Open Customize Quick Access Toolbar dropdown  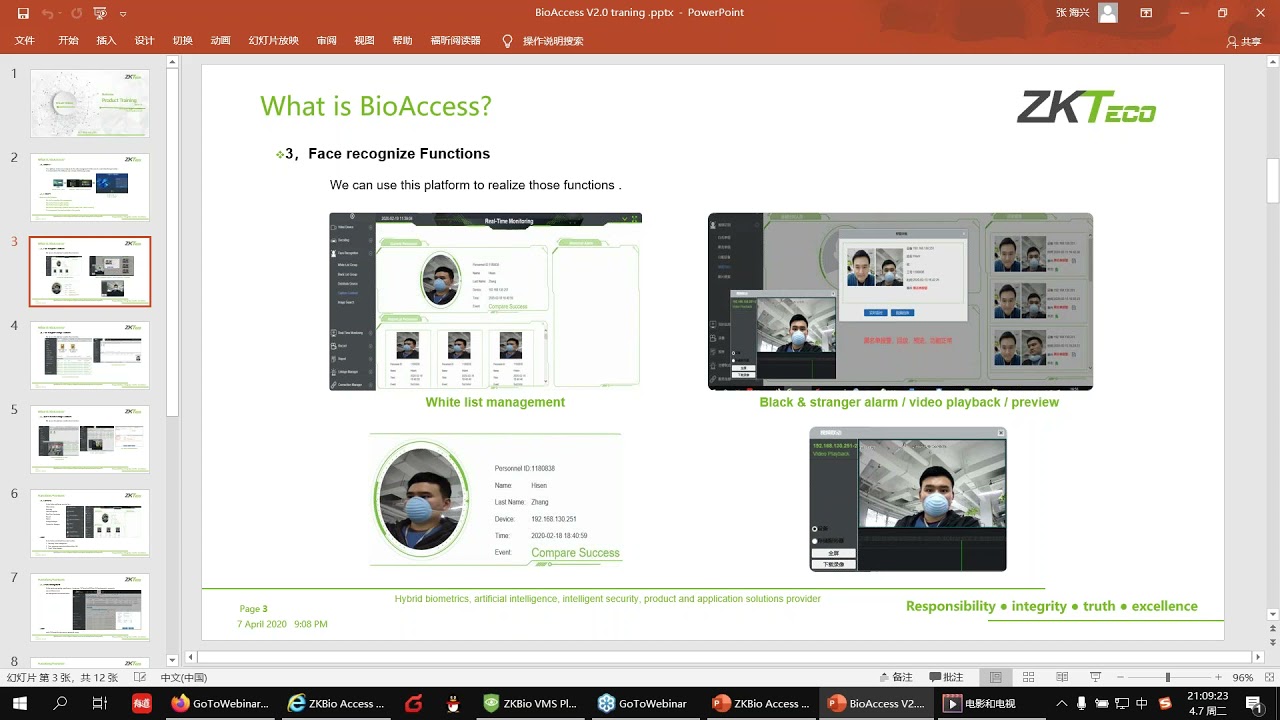click(x=123, y=14)
